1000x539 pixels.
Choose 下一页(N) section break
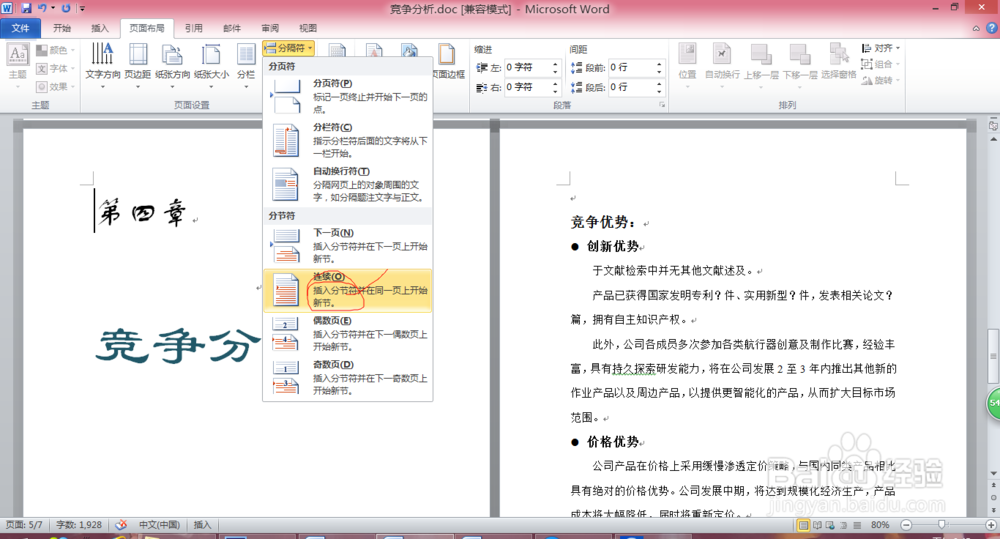348,246
